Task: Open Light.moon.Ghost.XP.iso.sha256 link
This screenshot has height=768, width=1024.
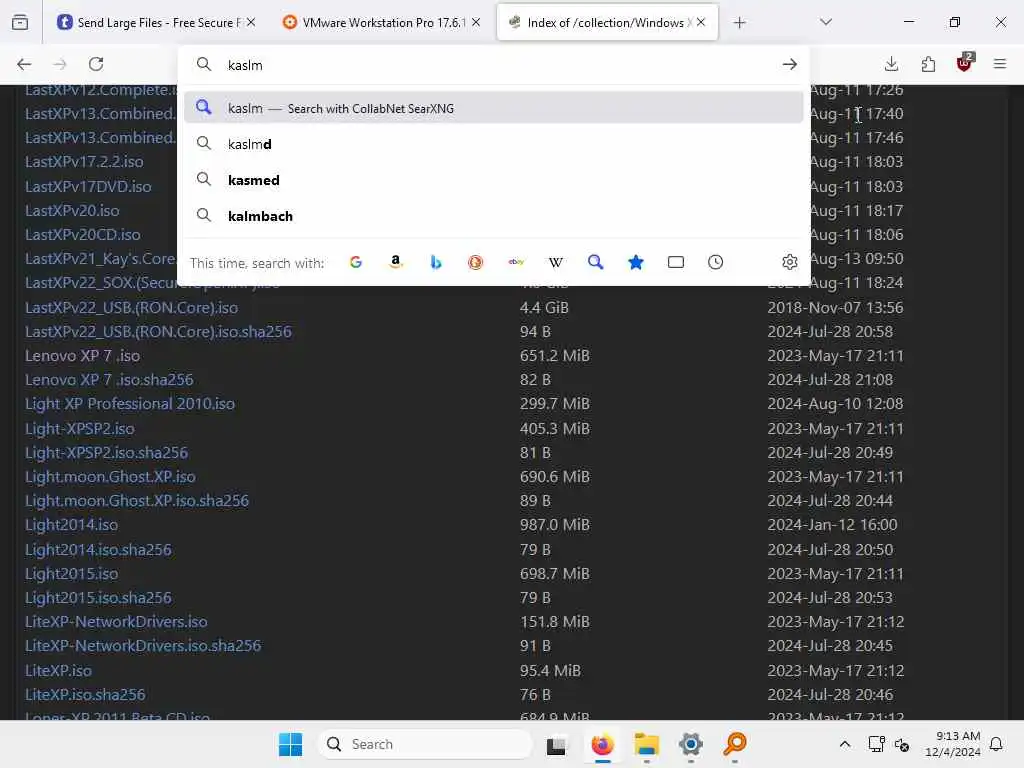Action: (x=136, y=501)
